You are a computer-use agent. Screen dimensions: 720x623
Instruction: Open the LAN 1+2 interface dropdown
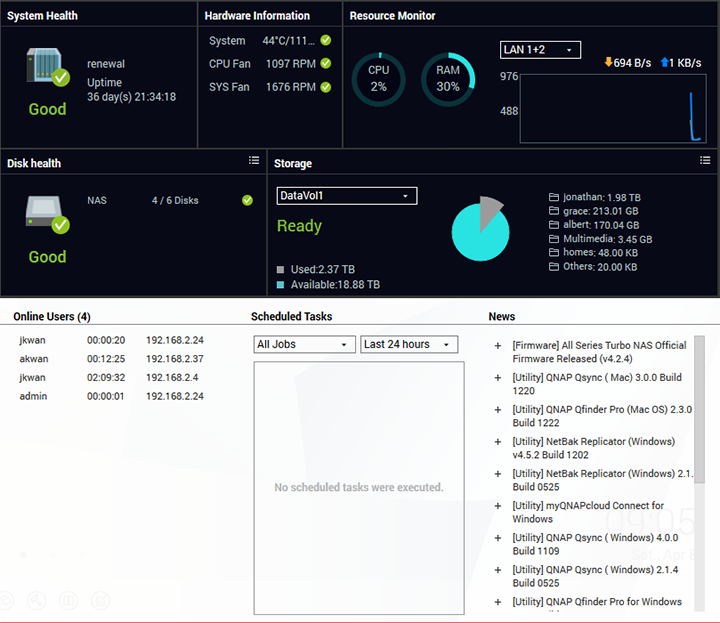[x=540, y=50]
